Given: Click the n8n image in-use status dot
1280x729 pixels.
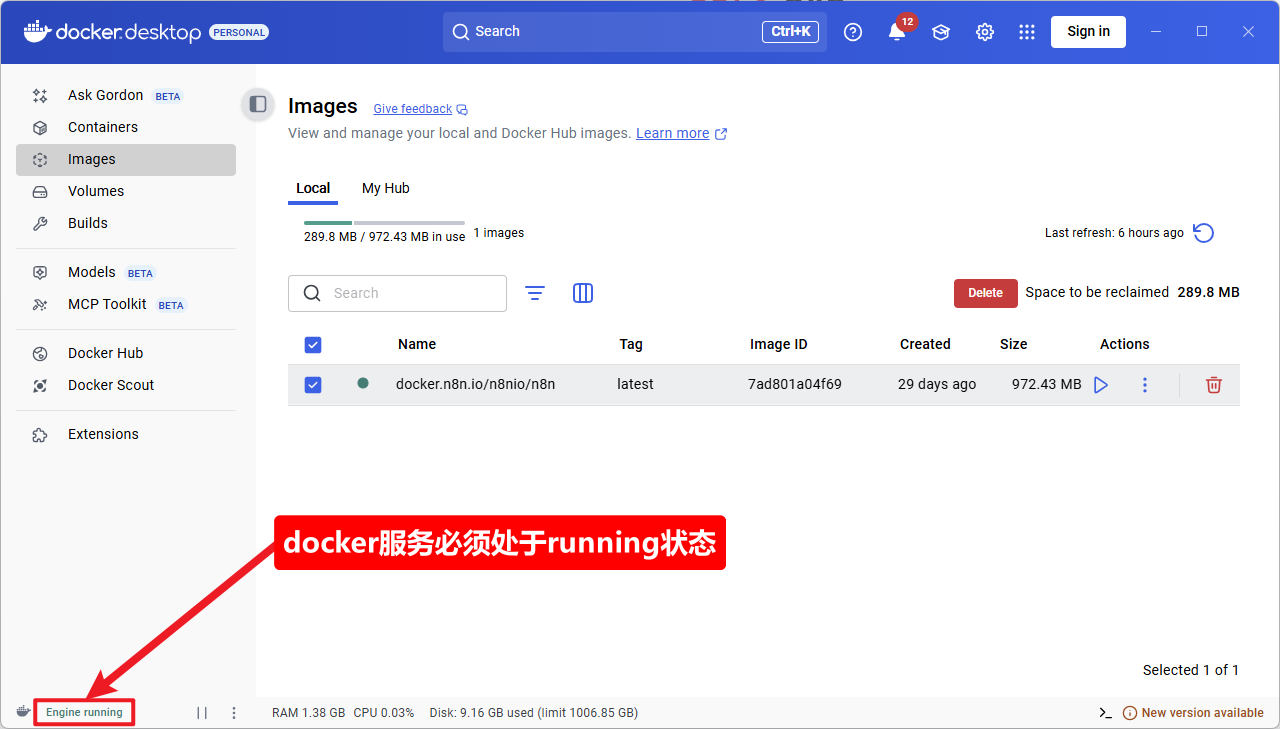Looking at the screenshot, I should pos(363,383).
